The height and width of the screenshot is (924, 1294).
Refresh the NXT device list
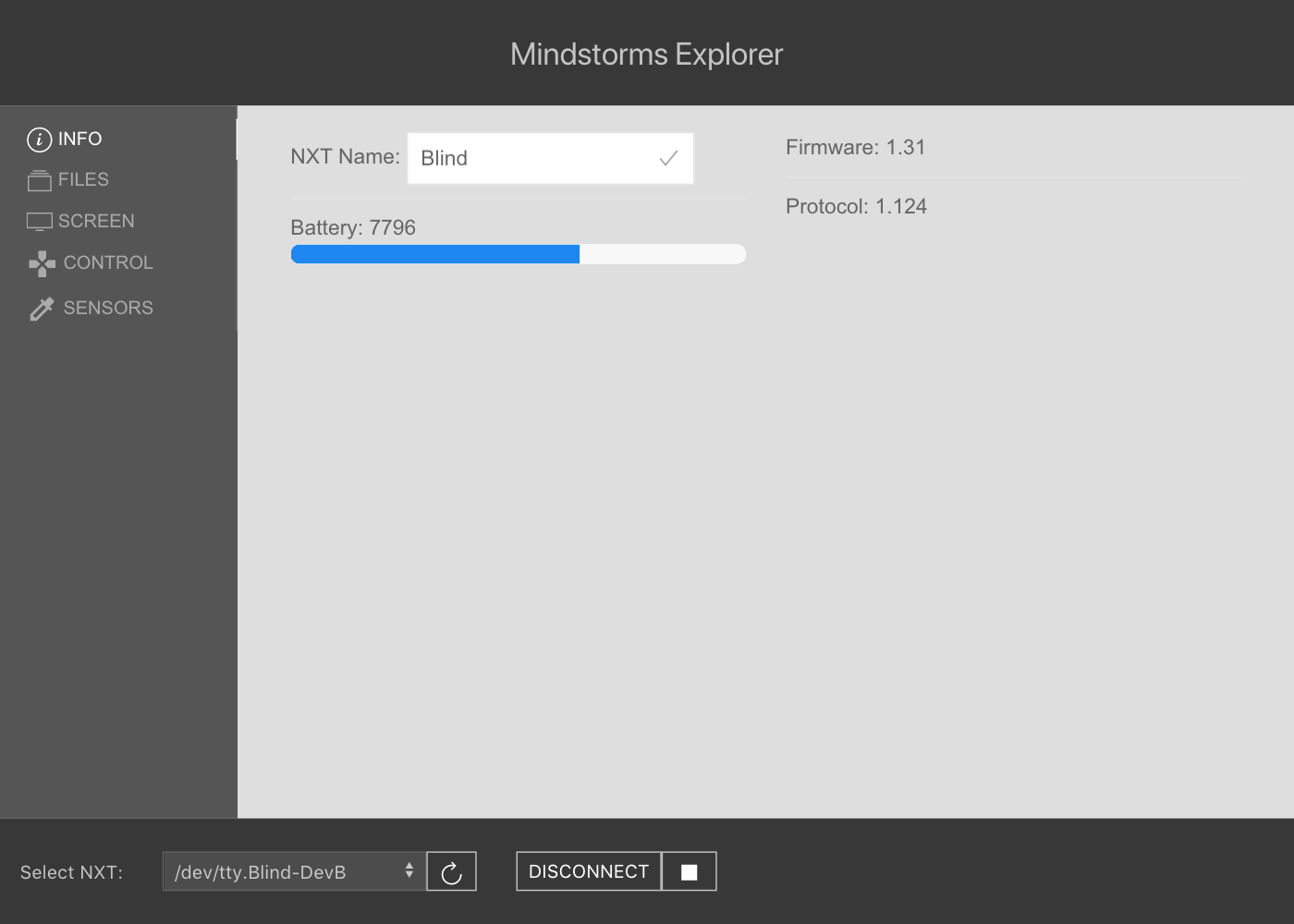pos(452,871)
